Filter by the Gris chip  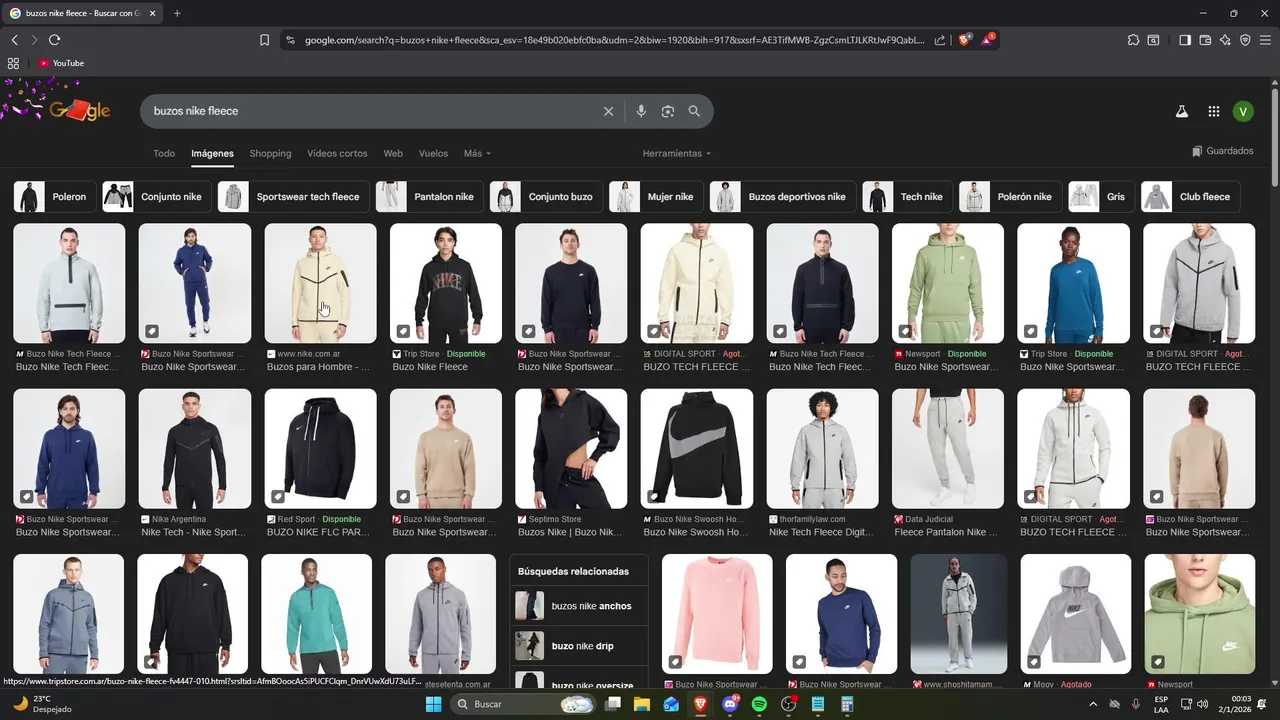[1102, 197]
